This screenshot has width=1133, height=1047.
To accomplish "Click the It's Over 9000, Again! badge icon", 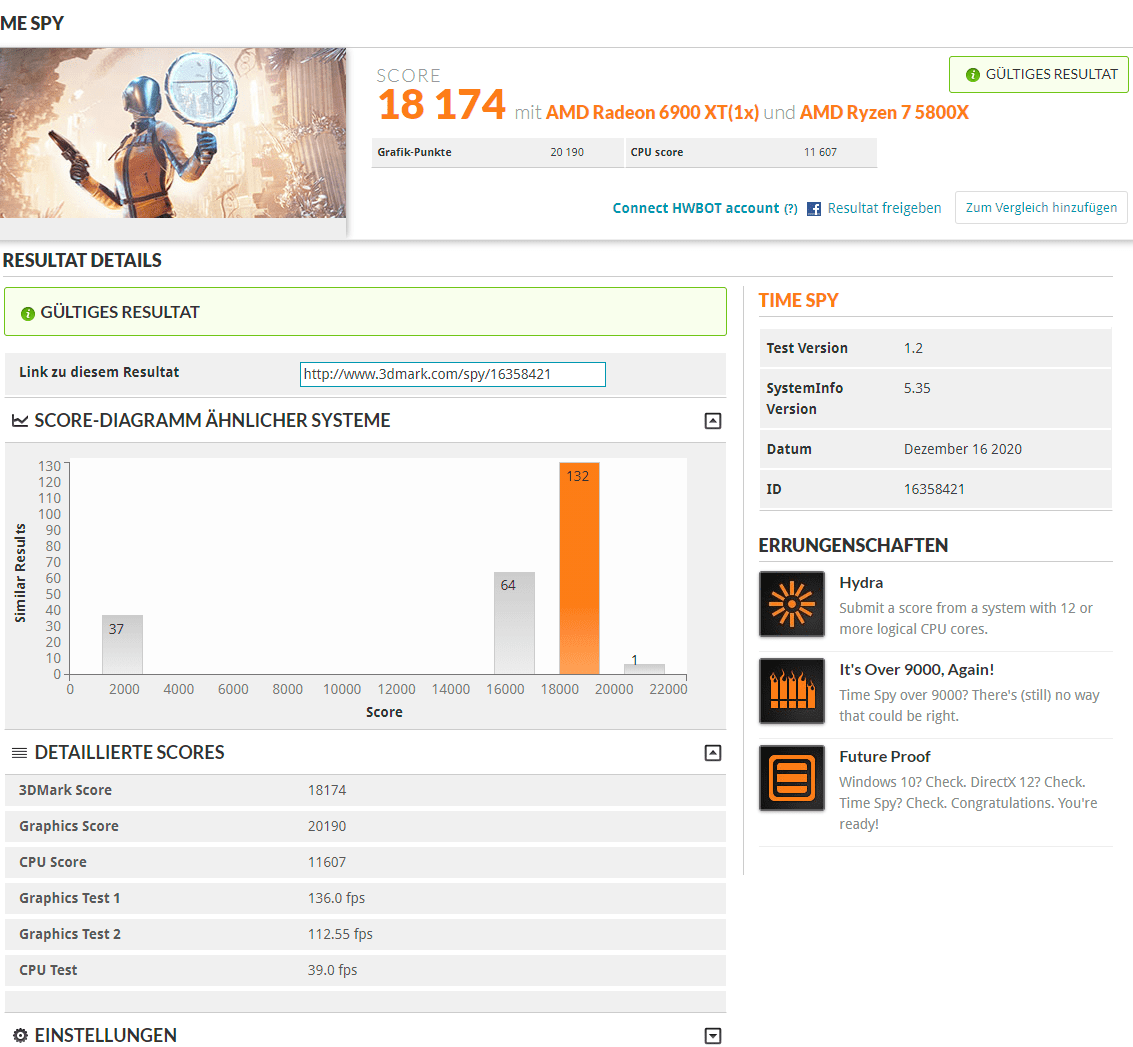I will coord(791,690).
